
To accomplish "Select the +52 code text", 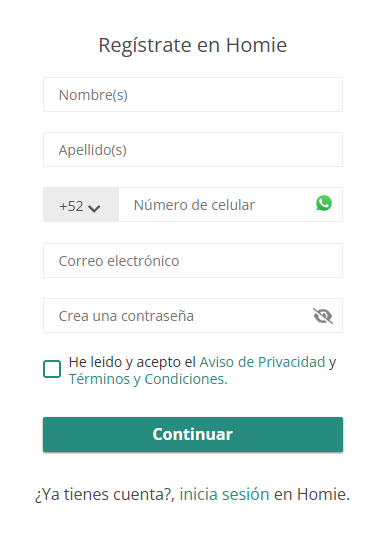I will (x=71, y=206).
